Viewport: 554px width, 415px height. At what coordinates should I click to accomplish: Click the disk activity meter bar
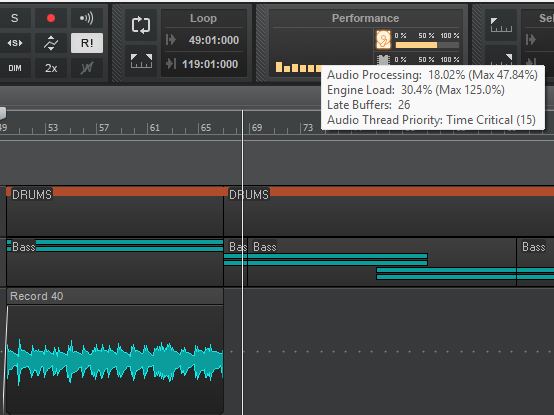pyautogui.click(x=427, y=45)
